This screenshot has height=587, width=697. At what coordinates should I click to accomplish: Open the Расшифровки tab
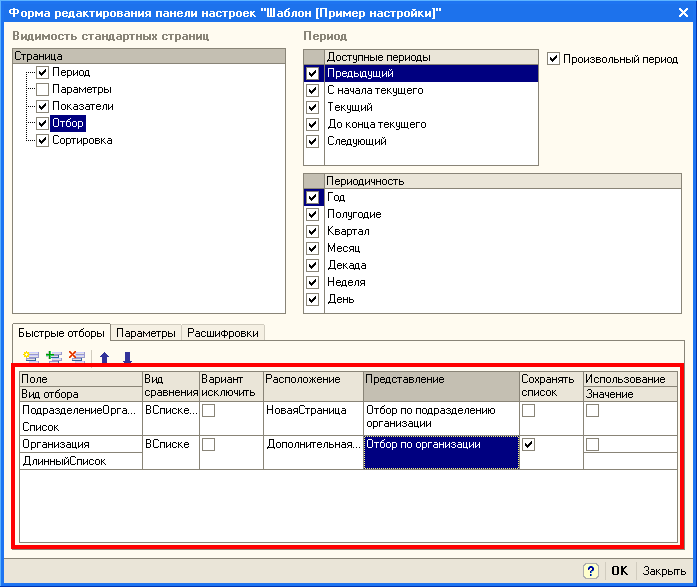[223, 333]
